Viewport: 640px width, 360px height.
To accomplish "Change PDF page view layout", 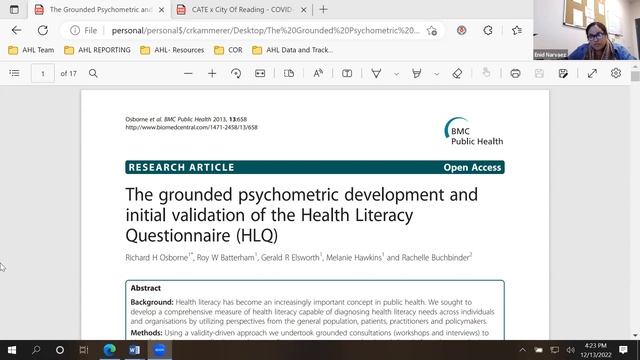I will coord(289,73).
